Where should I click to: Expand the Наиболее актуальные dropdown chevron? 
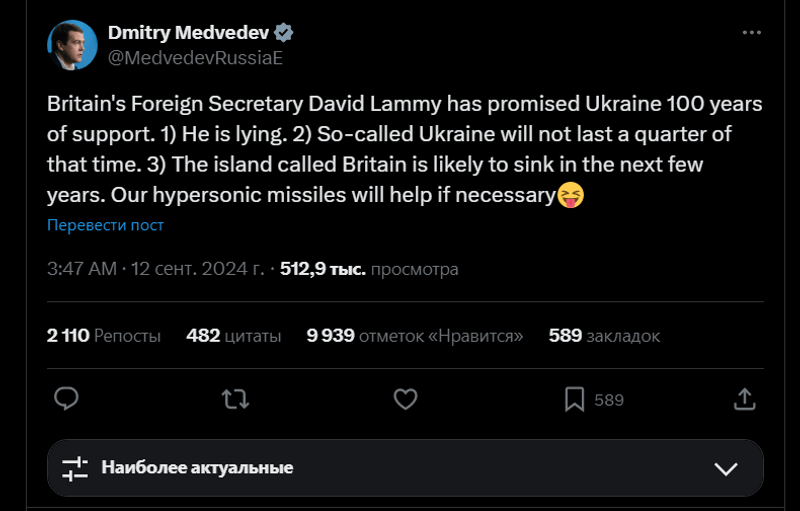726,468
